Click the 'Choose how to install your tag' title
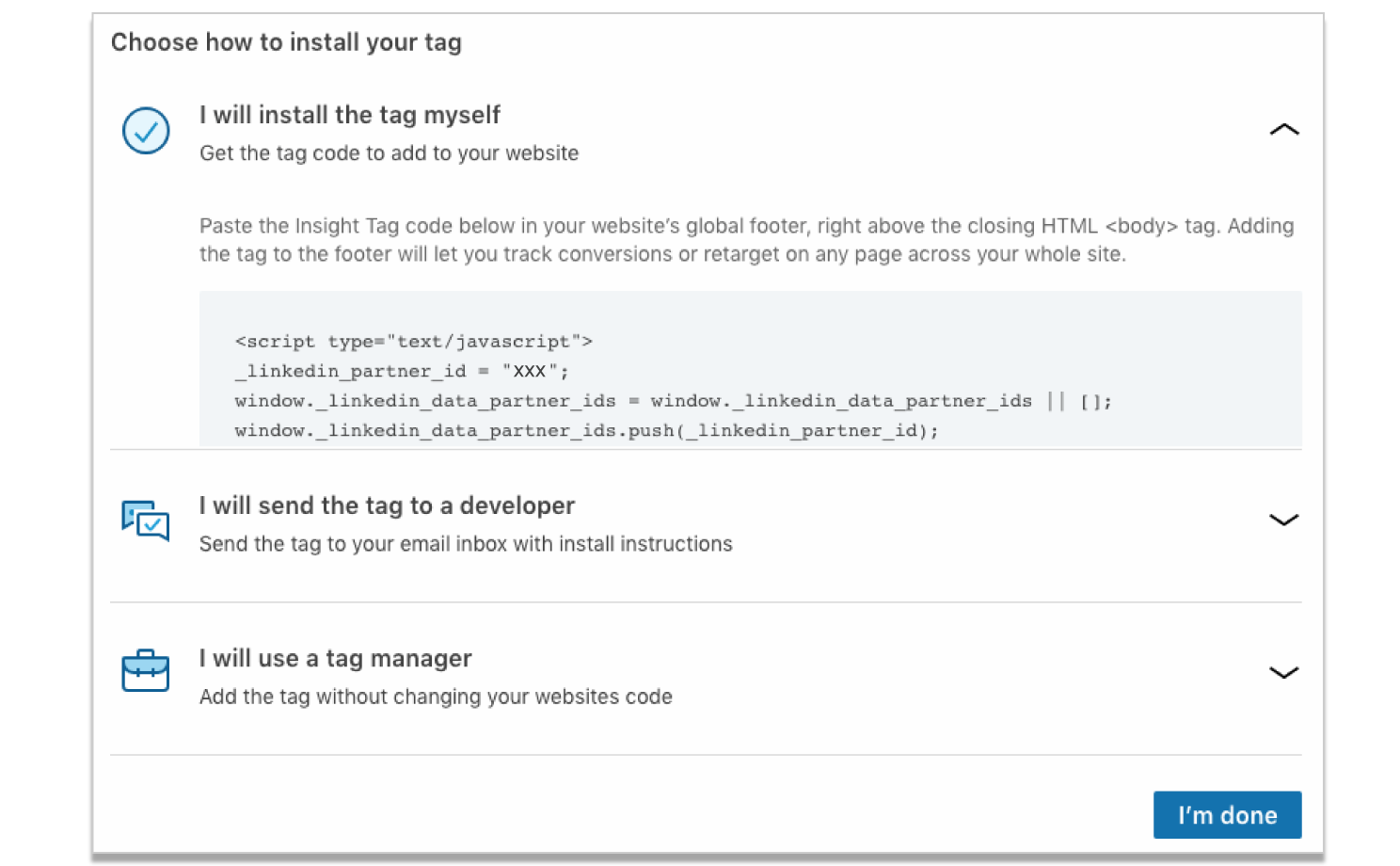Viewport: 1400px width, 866px height. tap(286, 42)
